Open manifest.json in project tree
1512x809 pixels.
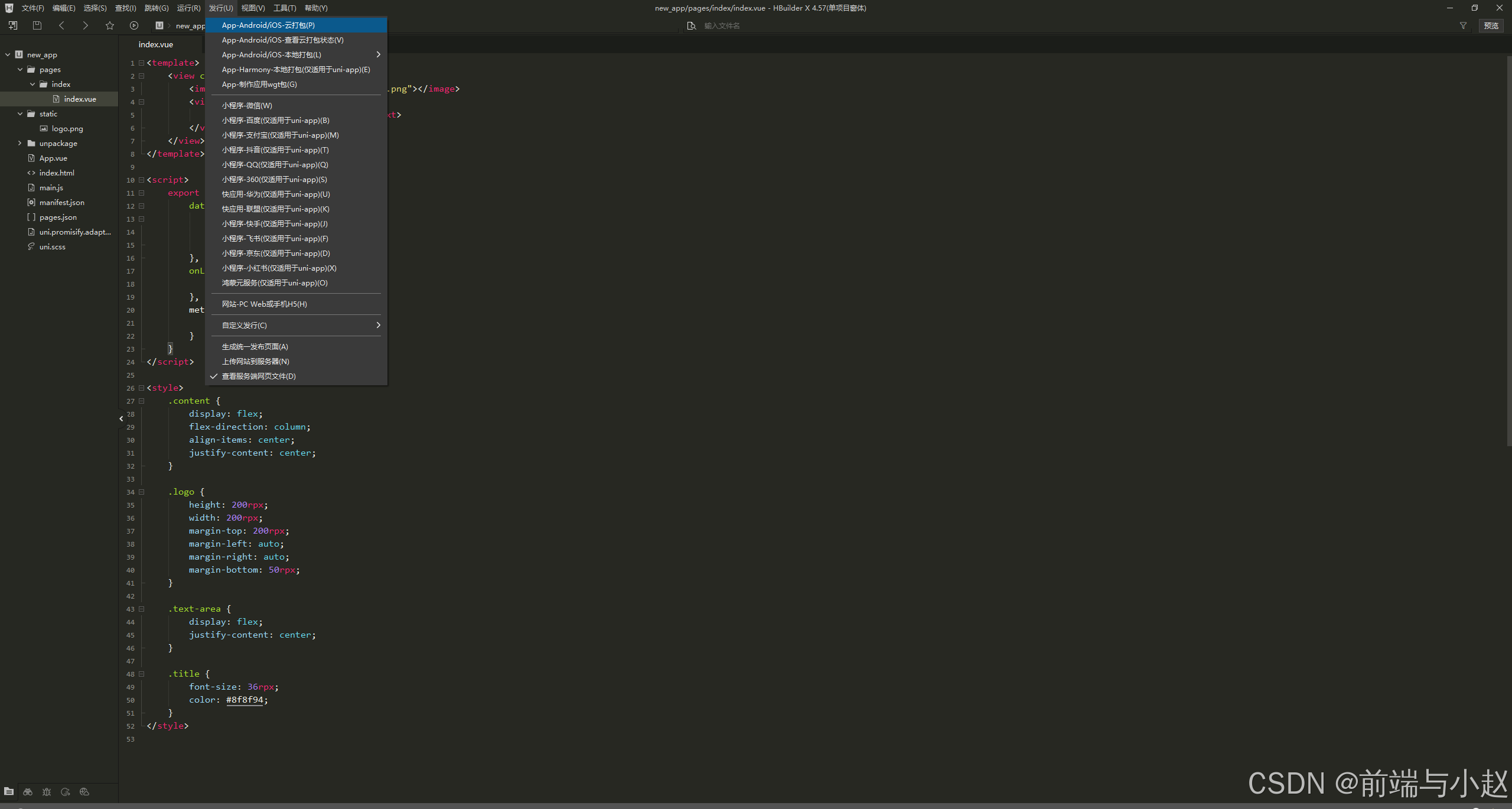pos(61,203)
